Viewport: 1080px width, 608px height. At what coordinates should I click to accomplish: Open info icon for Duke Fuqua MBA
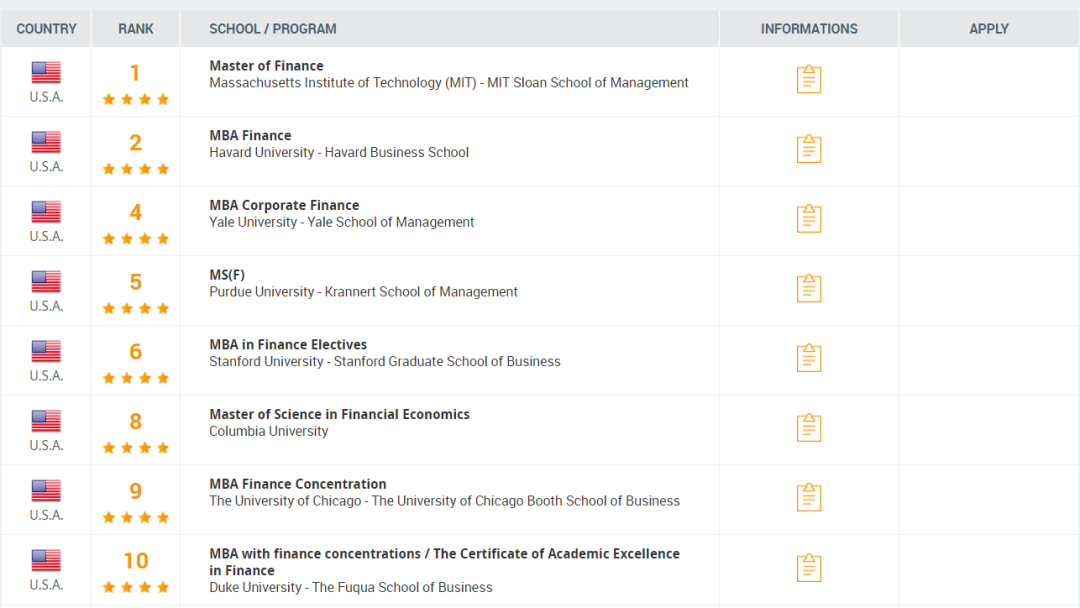tap(809, 567)
